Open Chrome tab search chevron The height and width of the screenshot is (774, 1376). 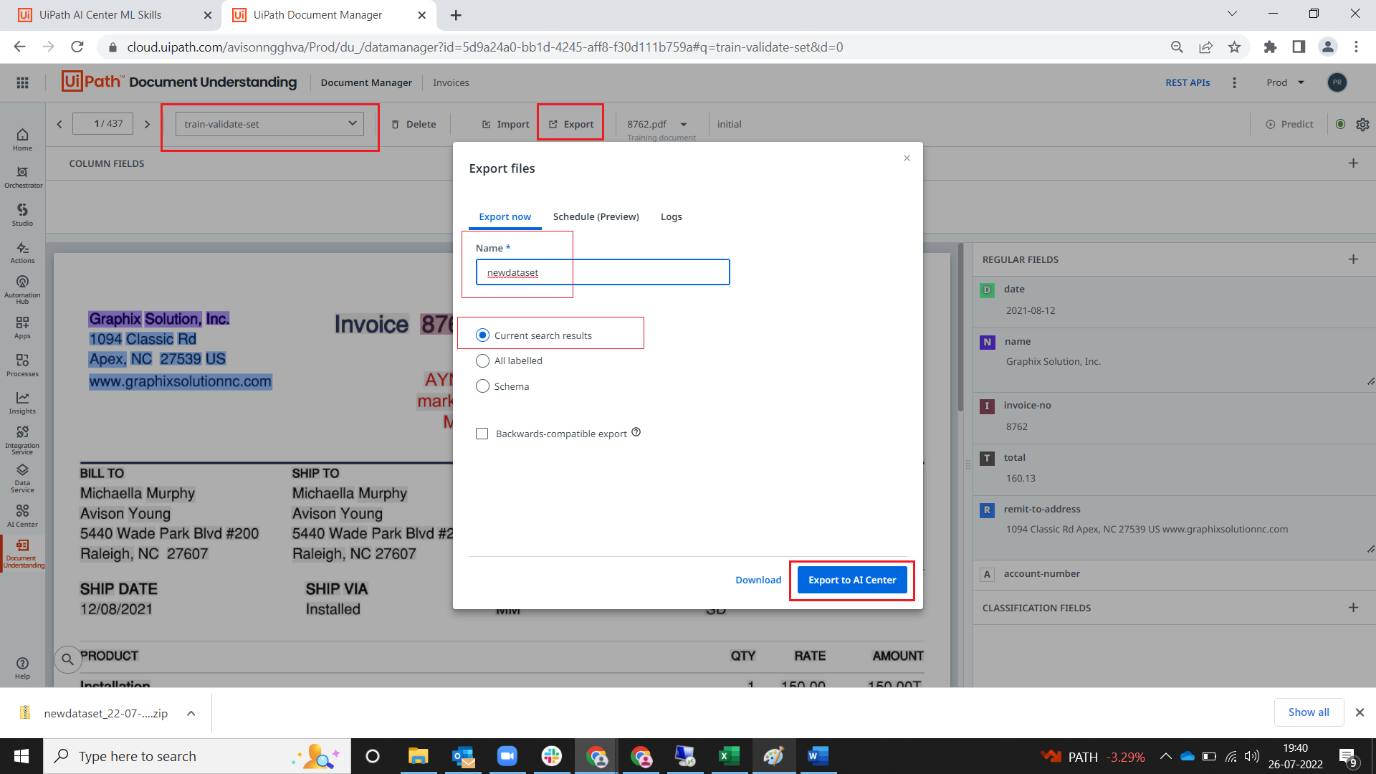[1232, 14]
